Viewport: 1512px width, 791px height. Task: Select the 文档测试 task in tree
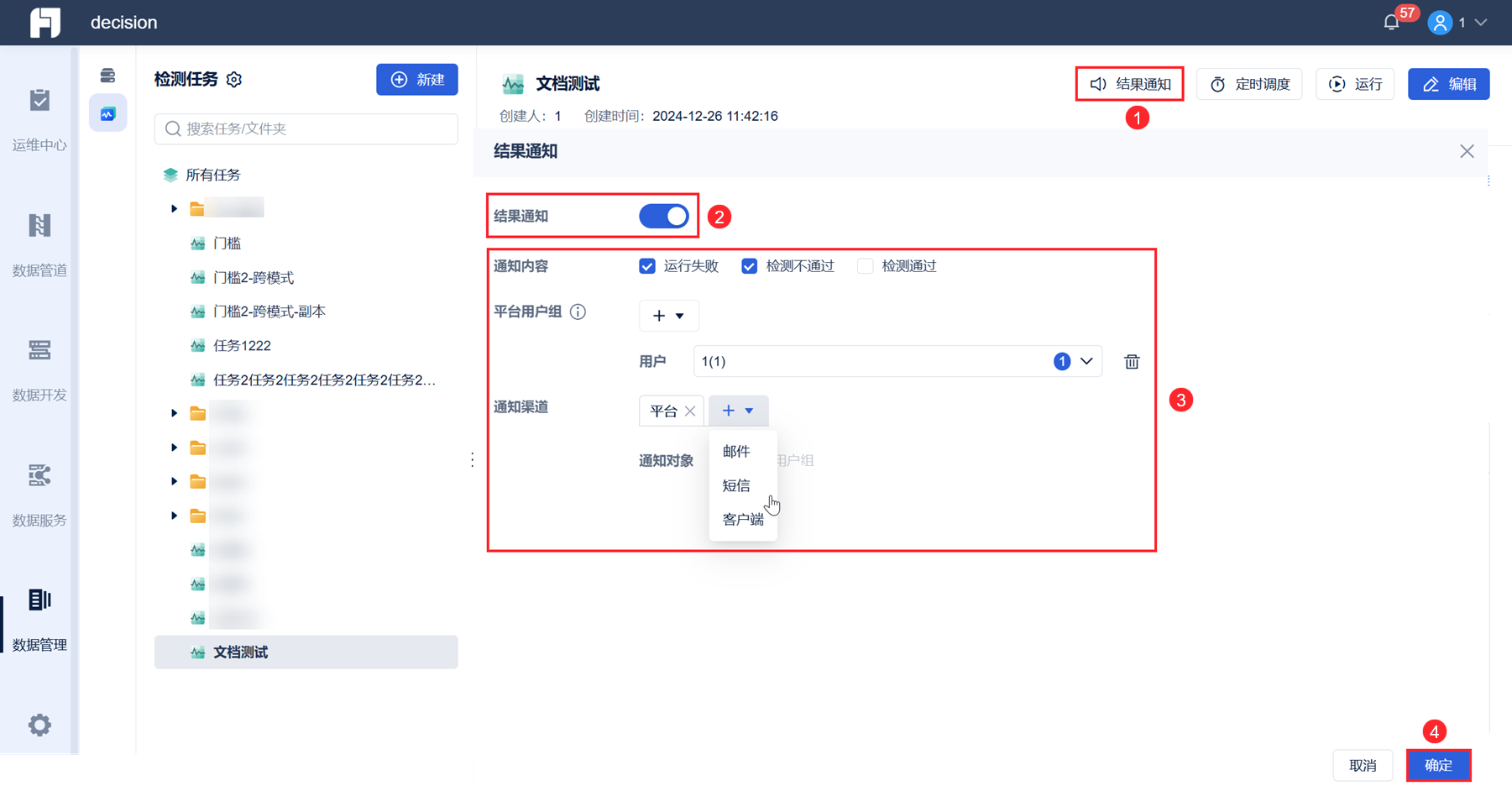pos(306,652)
